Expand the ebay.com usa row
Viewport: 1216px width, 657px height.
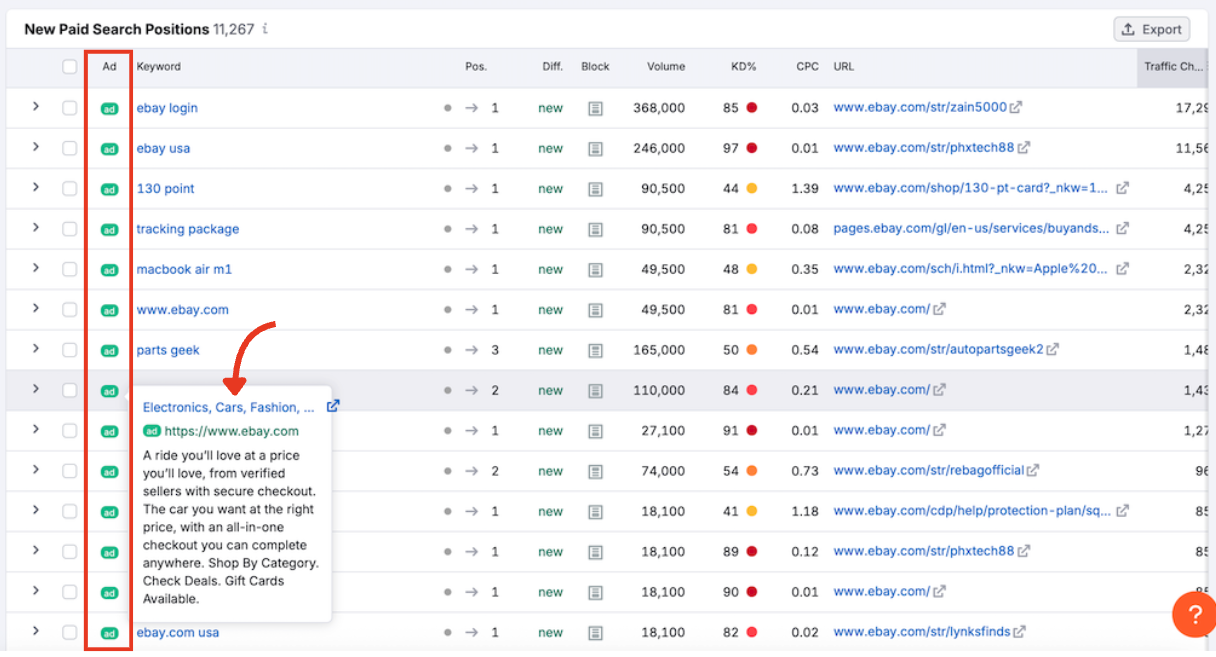point(38,632)
